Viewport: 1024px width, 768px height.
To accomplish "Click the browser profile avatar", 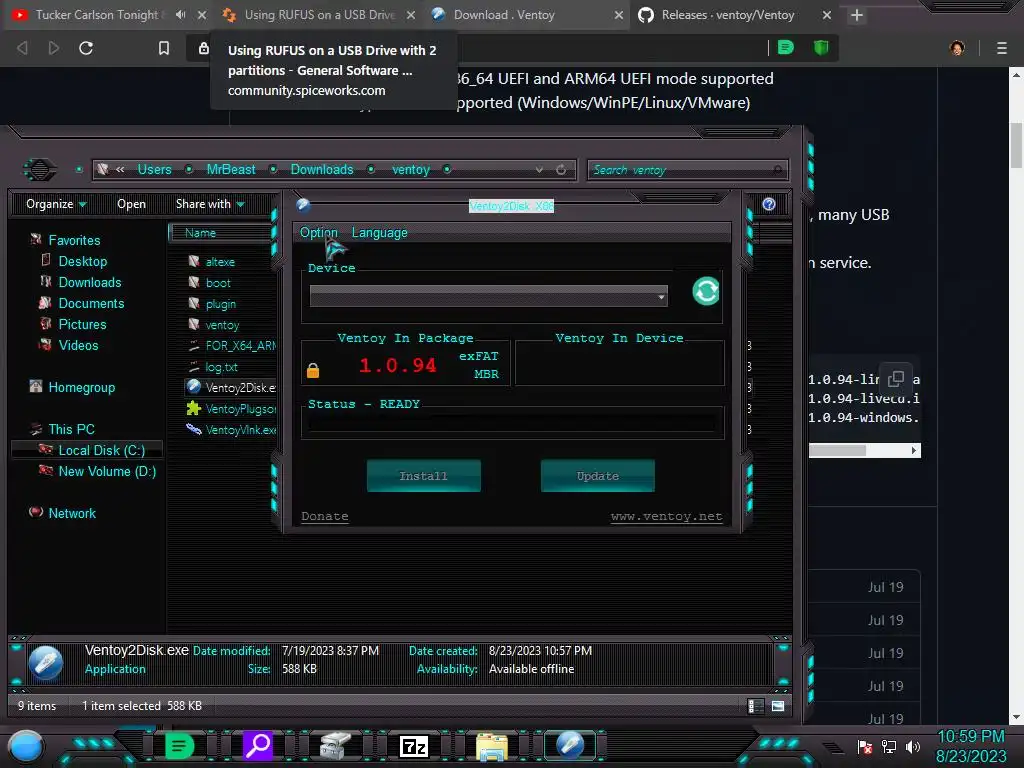I will 957,48.
